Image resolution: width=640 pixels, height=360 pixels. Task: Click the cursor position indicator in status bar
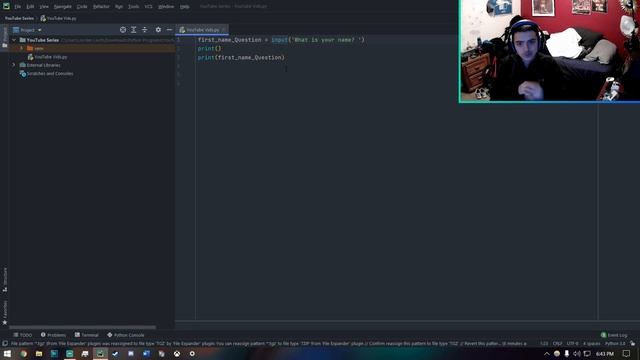click(544, 344)
